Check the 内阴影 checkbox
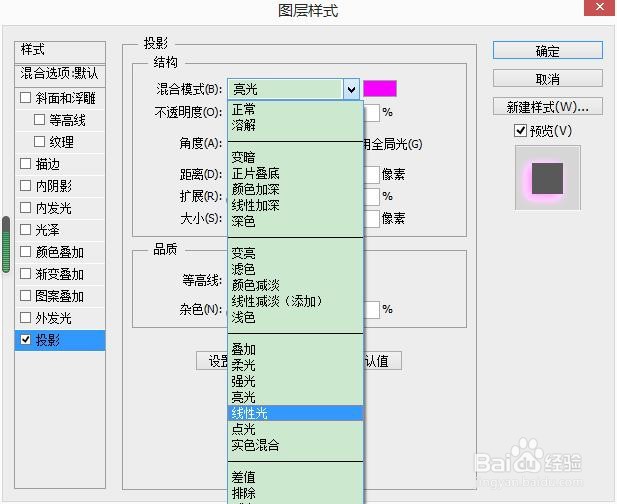Image resolution: width=617 pixels, height=504 pixels. pos(25,185)
